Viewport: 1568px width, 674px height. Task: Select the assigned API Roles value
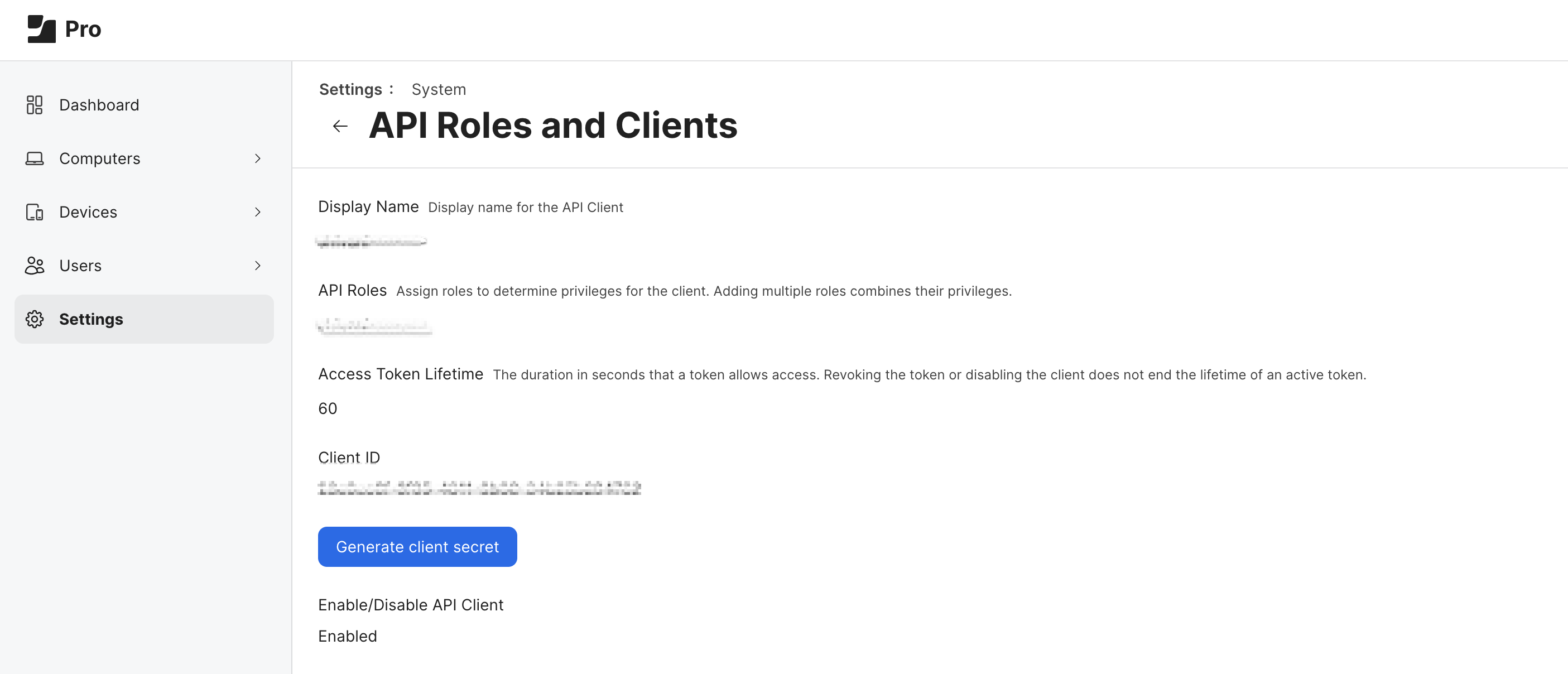pos(374,328)
